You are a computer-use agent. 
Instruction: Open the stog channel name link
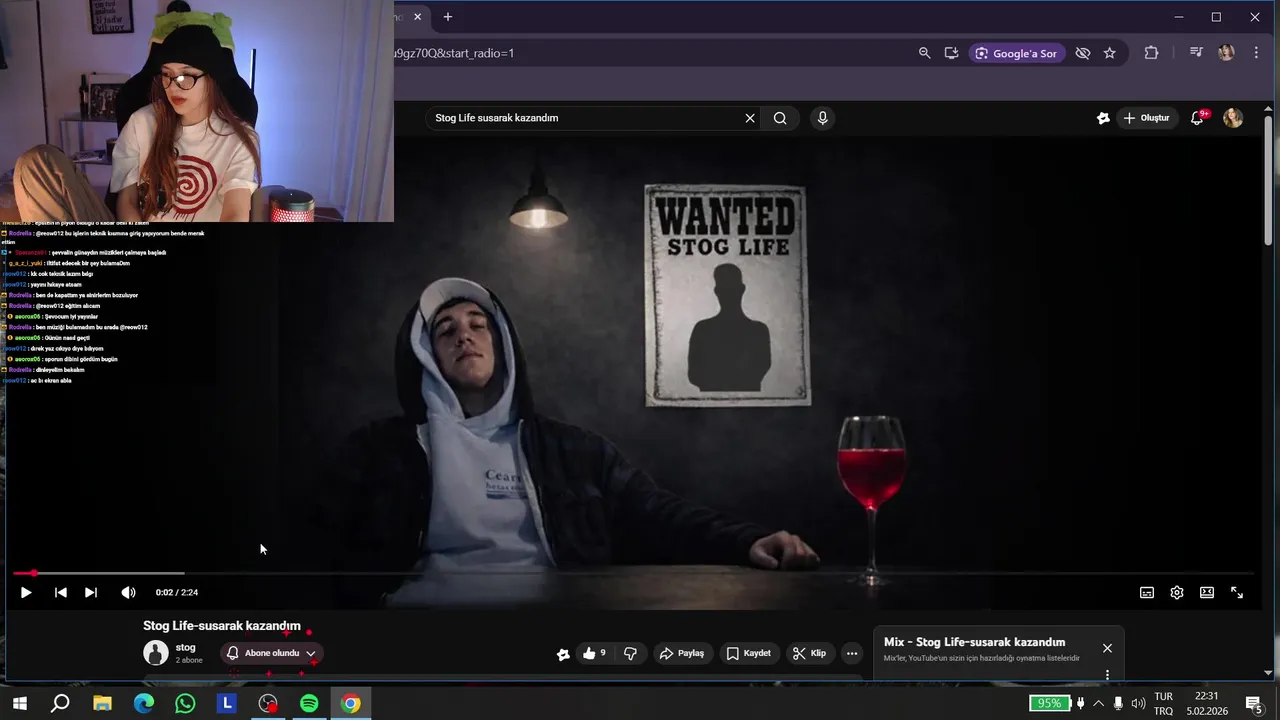pyautogui.click(x=185, y=647)
